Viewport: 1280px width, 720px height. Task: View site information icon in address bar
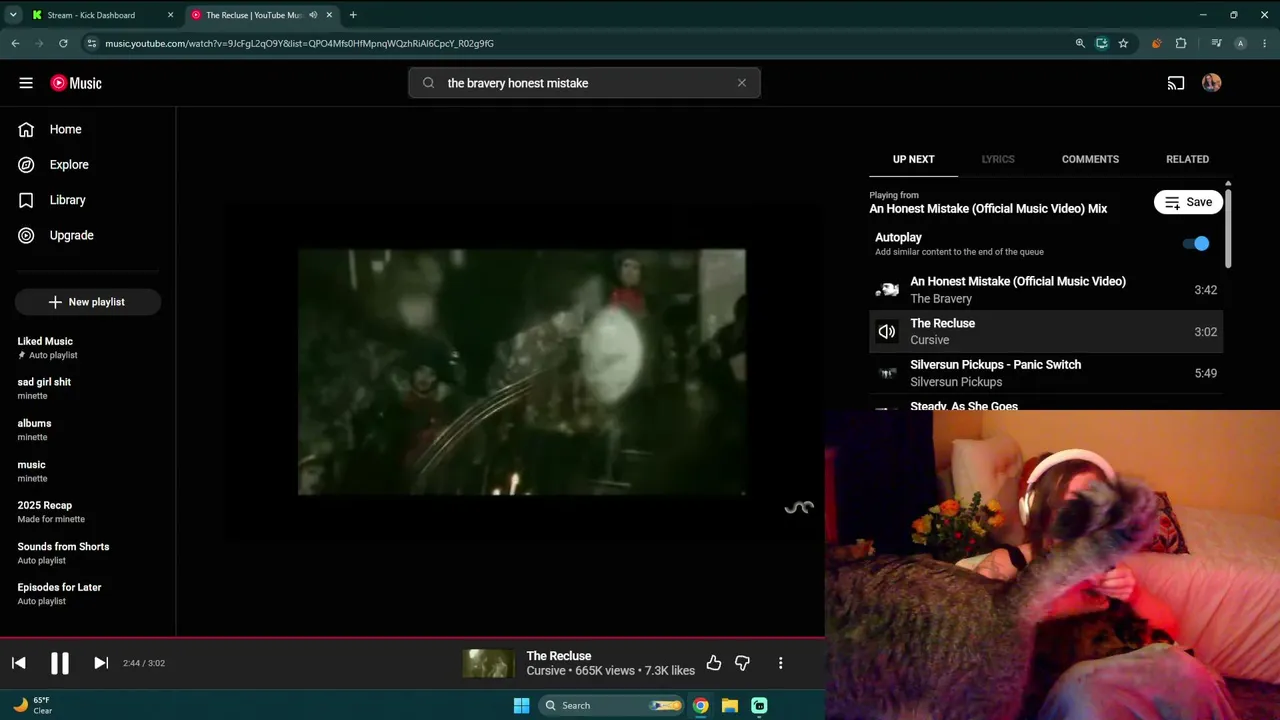point(92,43)
